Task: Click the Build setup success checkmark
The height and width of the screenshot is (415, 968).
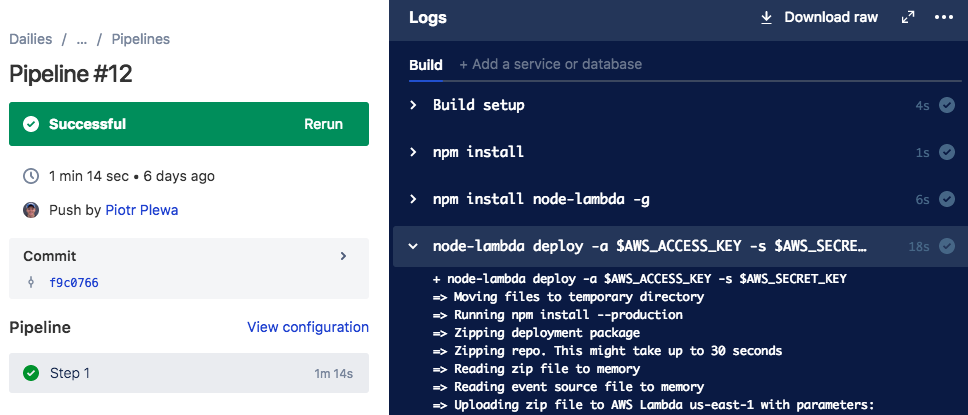Action: coord(947,106)
